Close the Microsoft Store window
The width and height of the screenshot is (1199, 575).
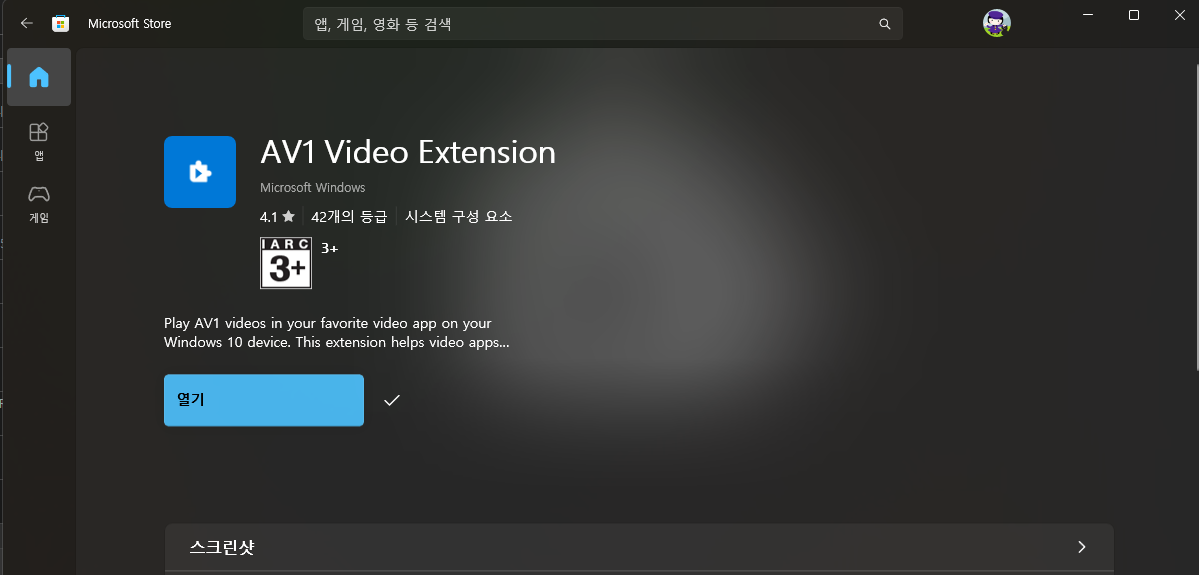[1180, 15]
